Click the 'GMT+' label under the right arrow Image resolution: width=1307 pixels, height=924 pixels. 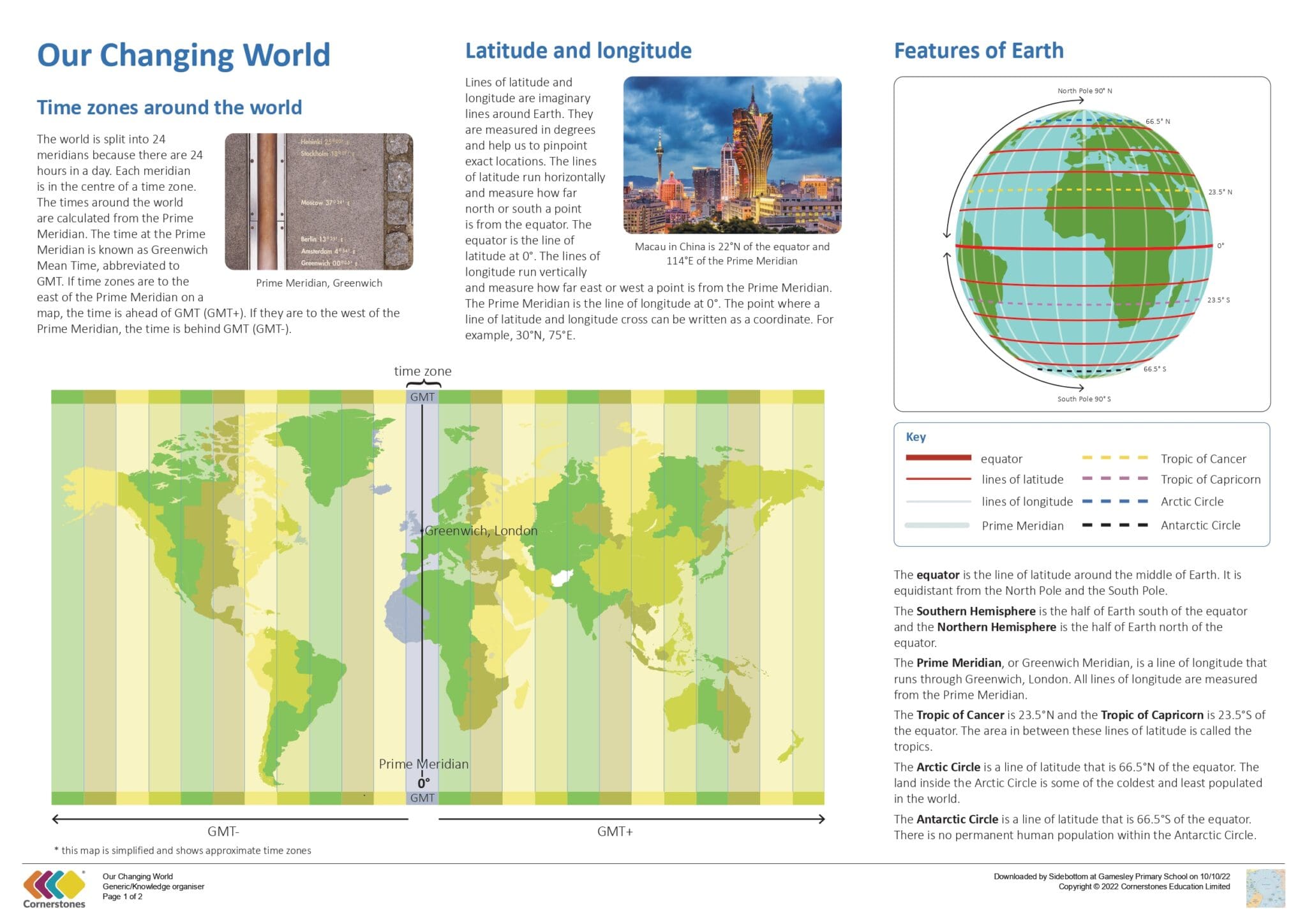(x=615, y=831)
